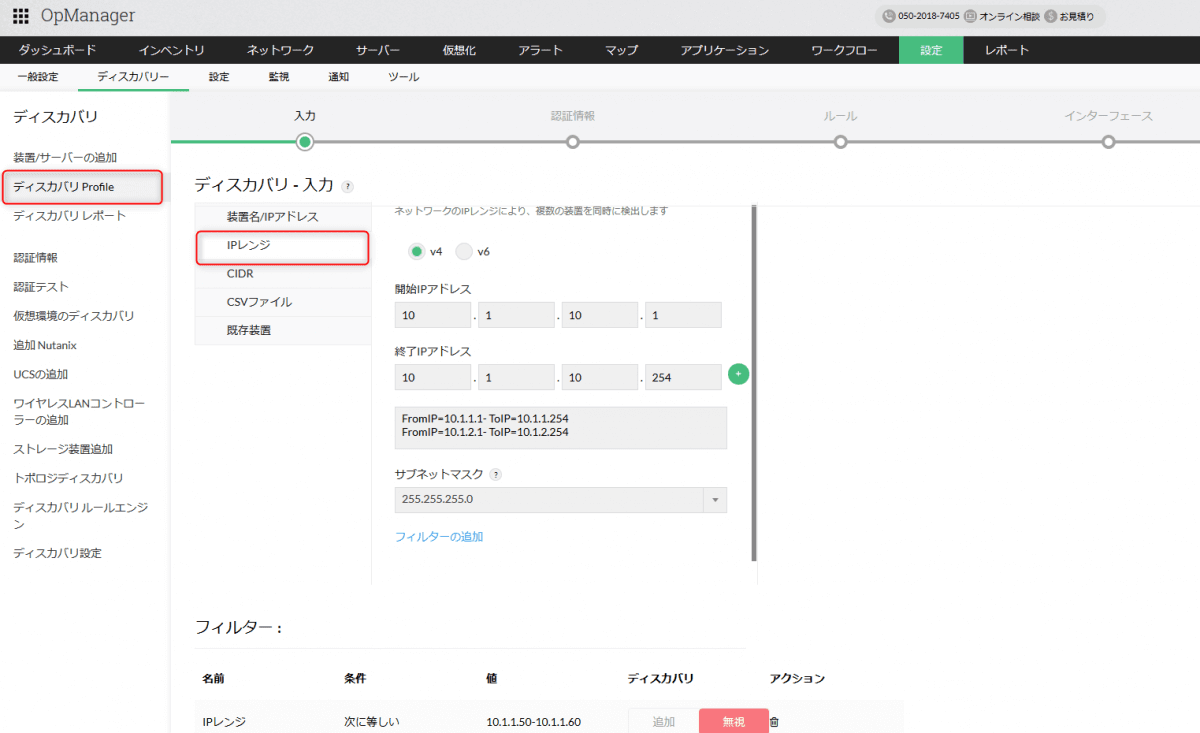Select 装置/サーバーの追加 in sidebar
The image size is (1200, 733).
(x=65, y=158)
